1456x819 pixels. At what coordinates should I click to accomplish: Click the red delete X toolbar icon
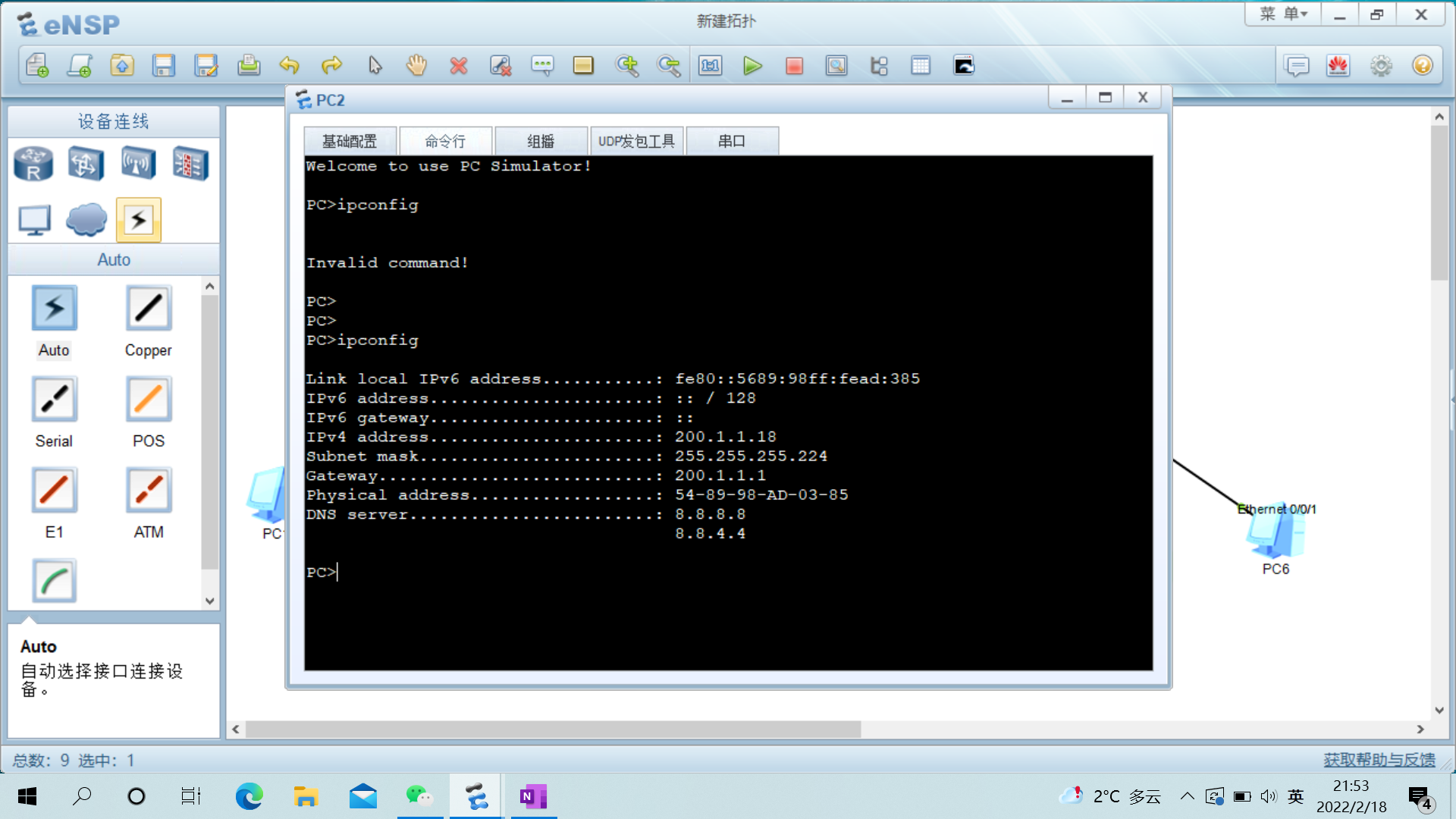[458, 66]
